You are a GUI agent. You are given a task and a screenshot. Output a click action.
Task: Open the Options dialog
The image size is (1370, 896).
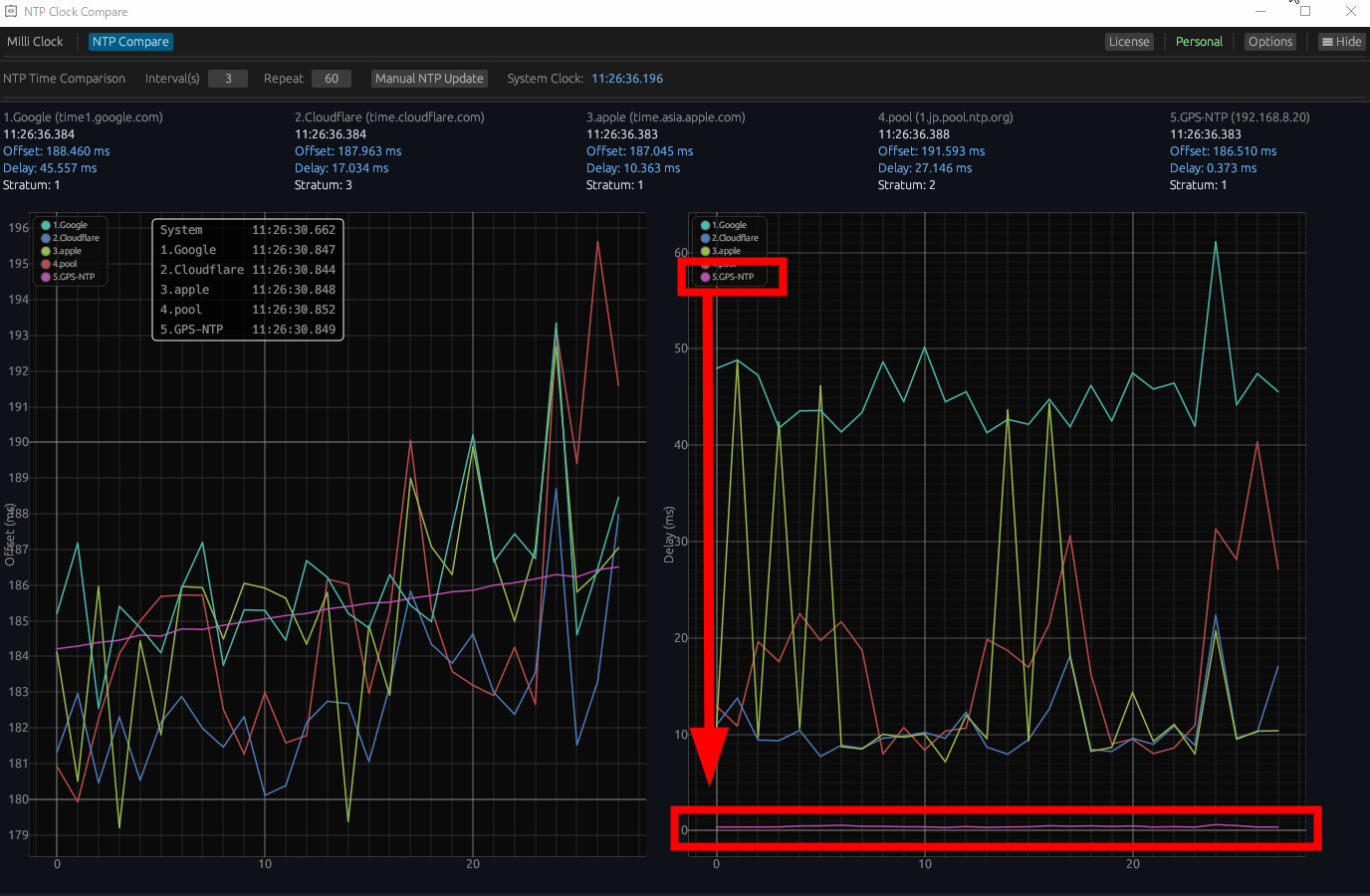coord(1270,42)
